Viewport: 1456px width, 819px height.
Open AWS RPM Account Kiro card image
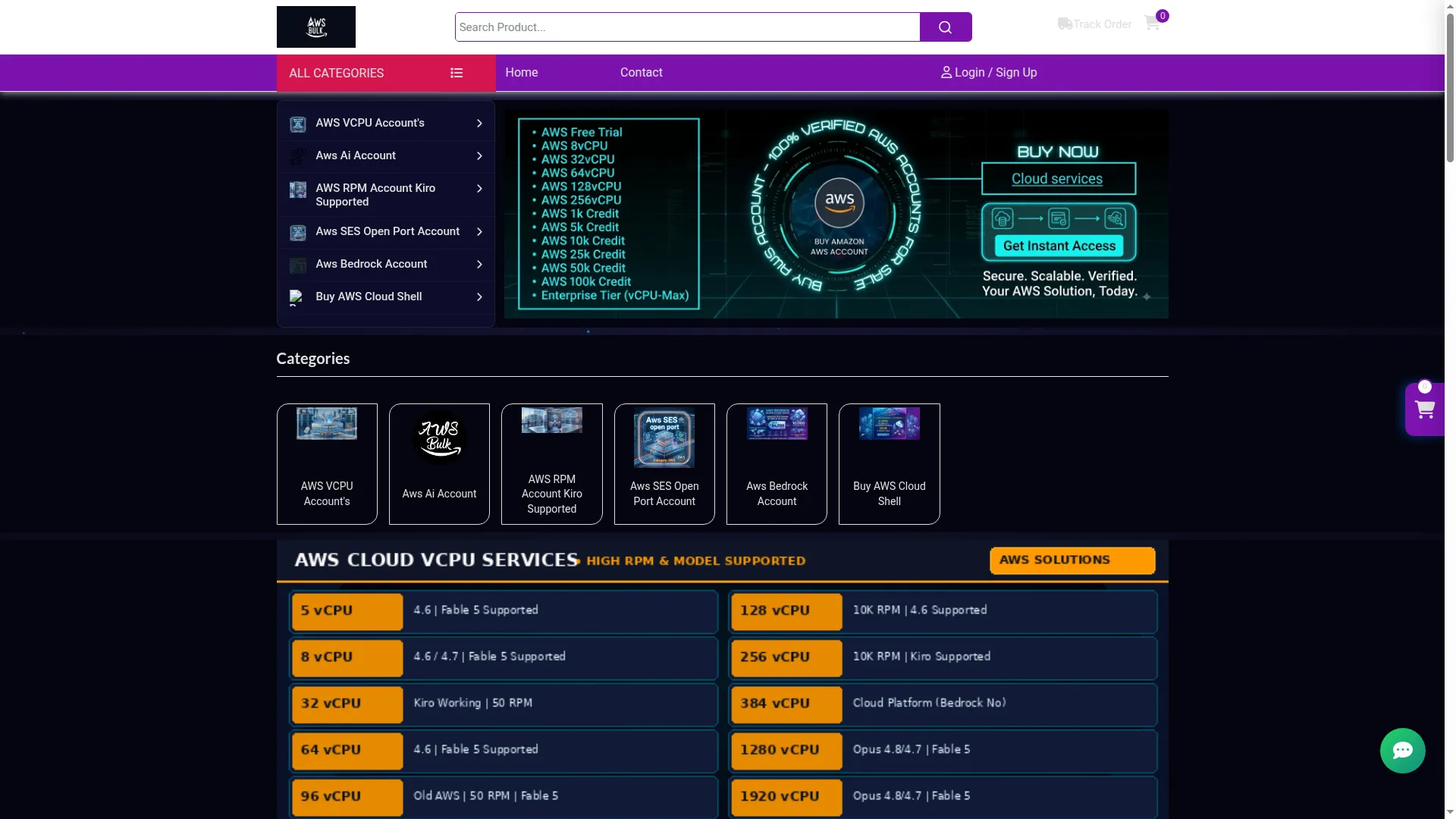(552, 420)
